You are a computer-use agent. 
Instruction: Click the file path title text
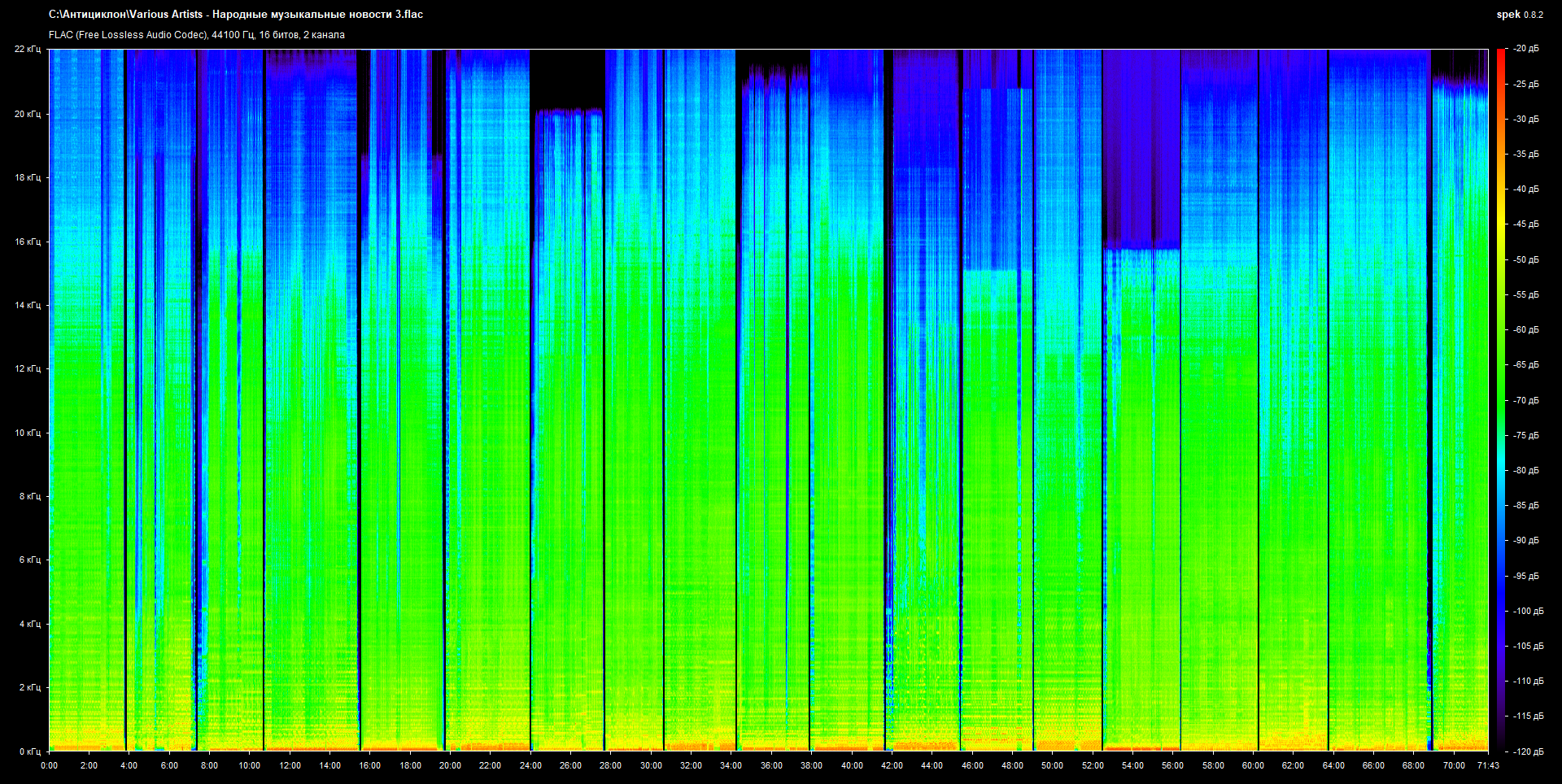pyautogui.click(x=236, y=15)
